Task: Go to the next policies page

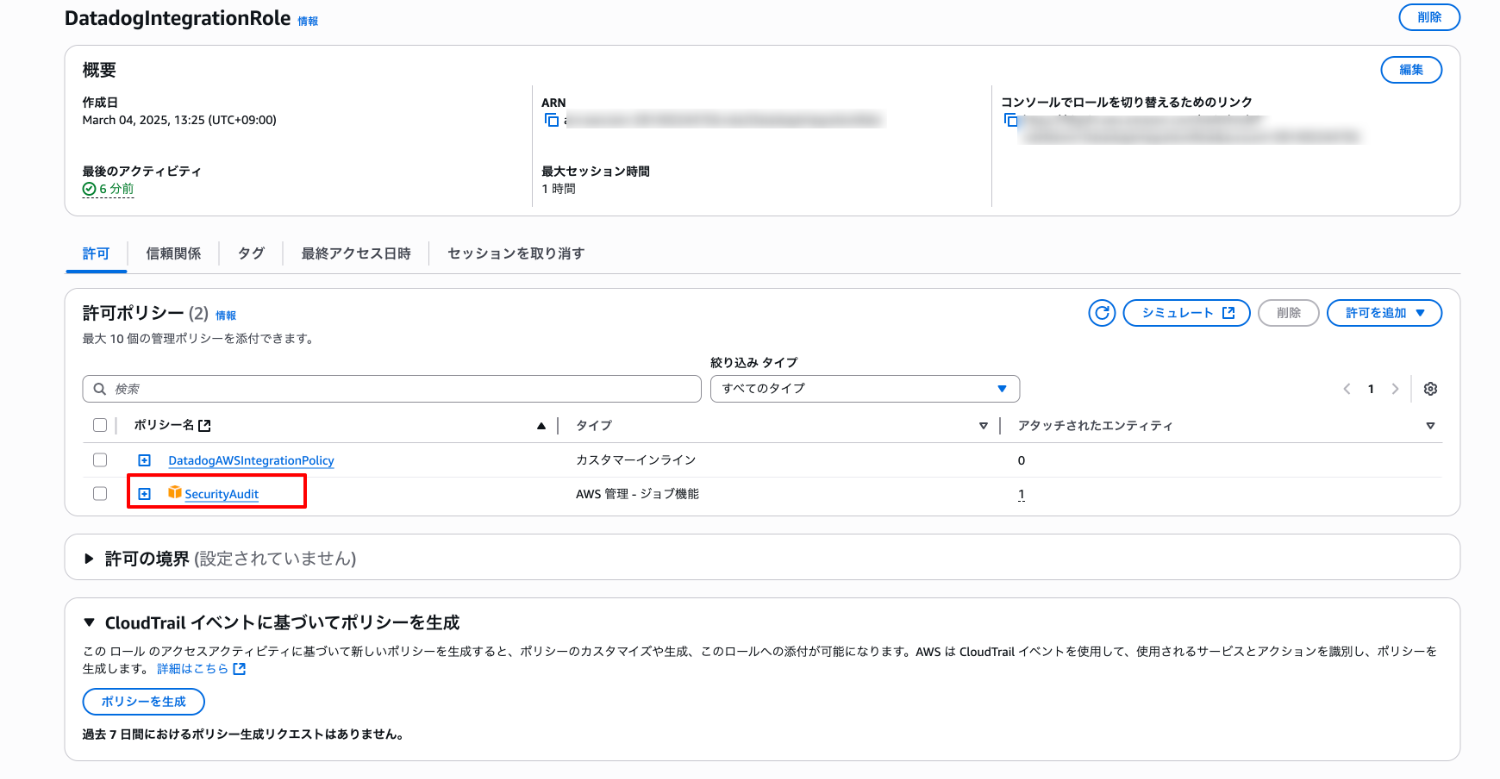Action: 1395,389
